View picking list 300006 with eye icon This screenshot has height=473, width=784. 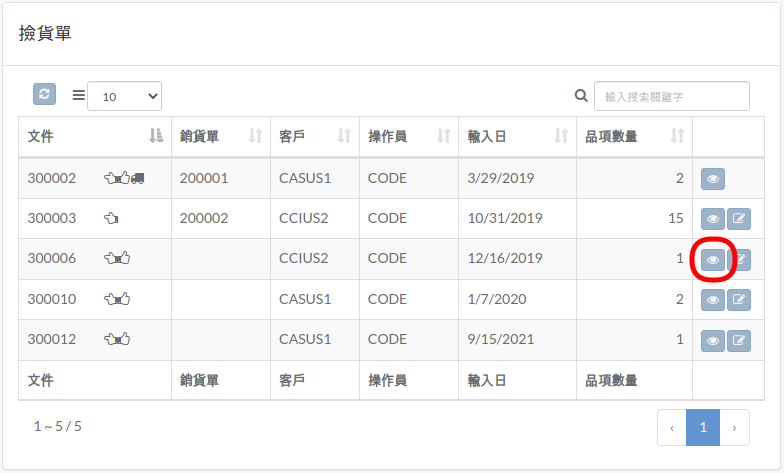tap(713, 260)
